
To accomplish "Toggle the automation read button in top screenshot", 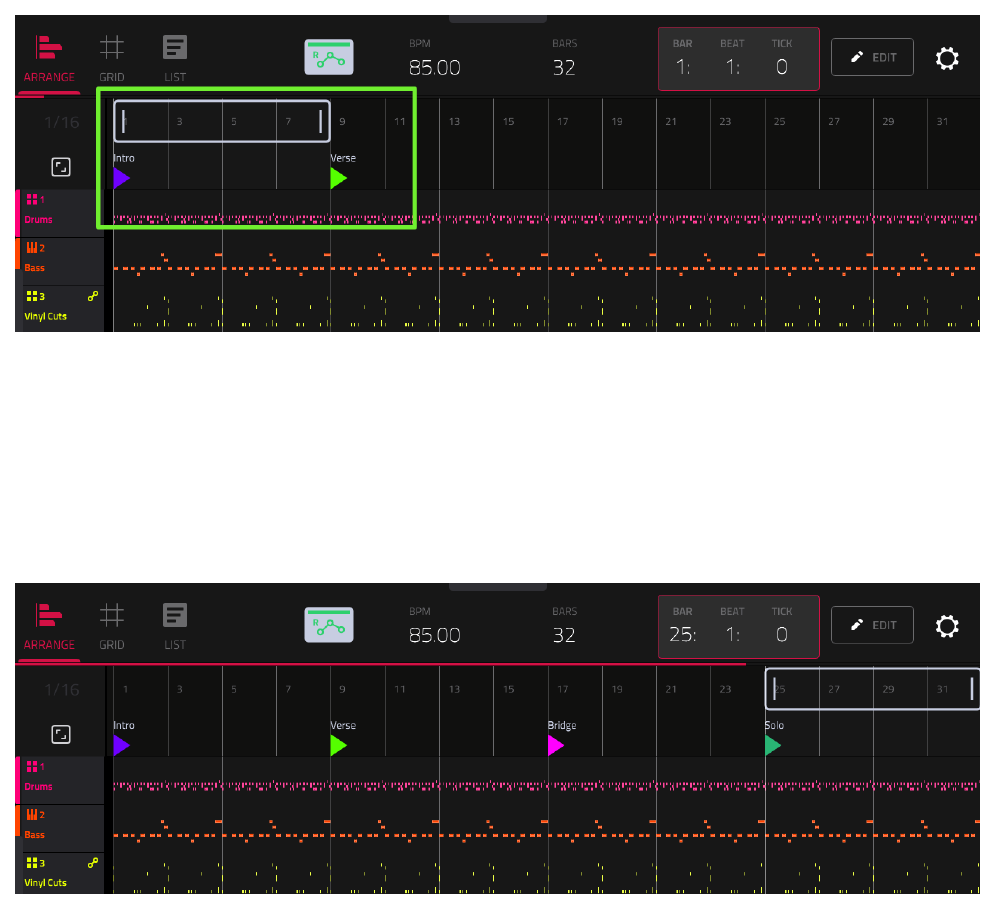I will pyautogui.click(x=329, y=57).
